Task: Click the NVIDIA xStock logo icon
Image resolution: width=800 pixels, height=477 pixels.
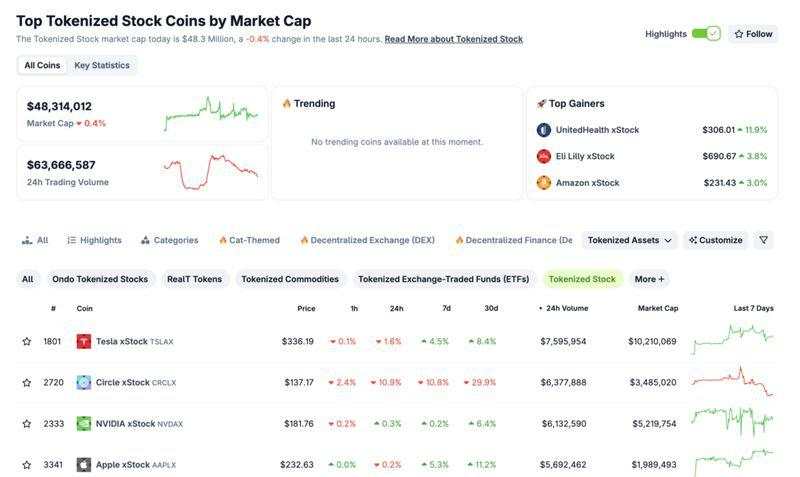Action: (84, 424)
